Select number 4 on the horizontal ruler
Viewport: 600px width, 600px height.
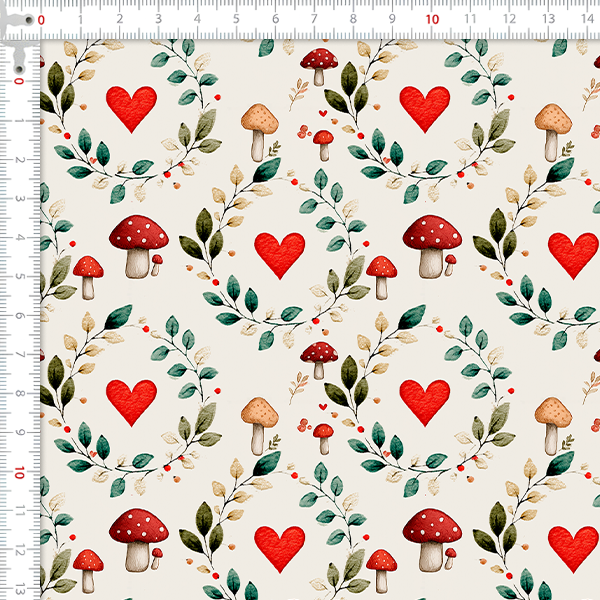pos(197,18)
